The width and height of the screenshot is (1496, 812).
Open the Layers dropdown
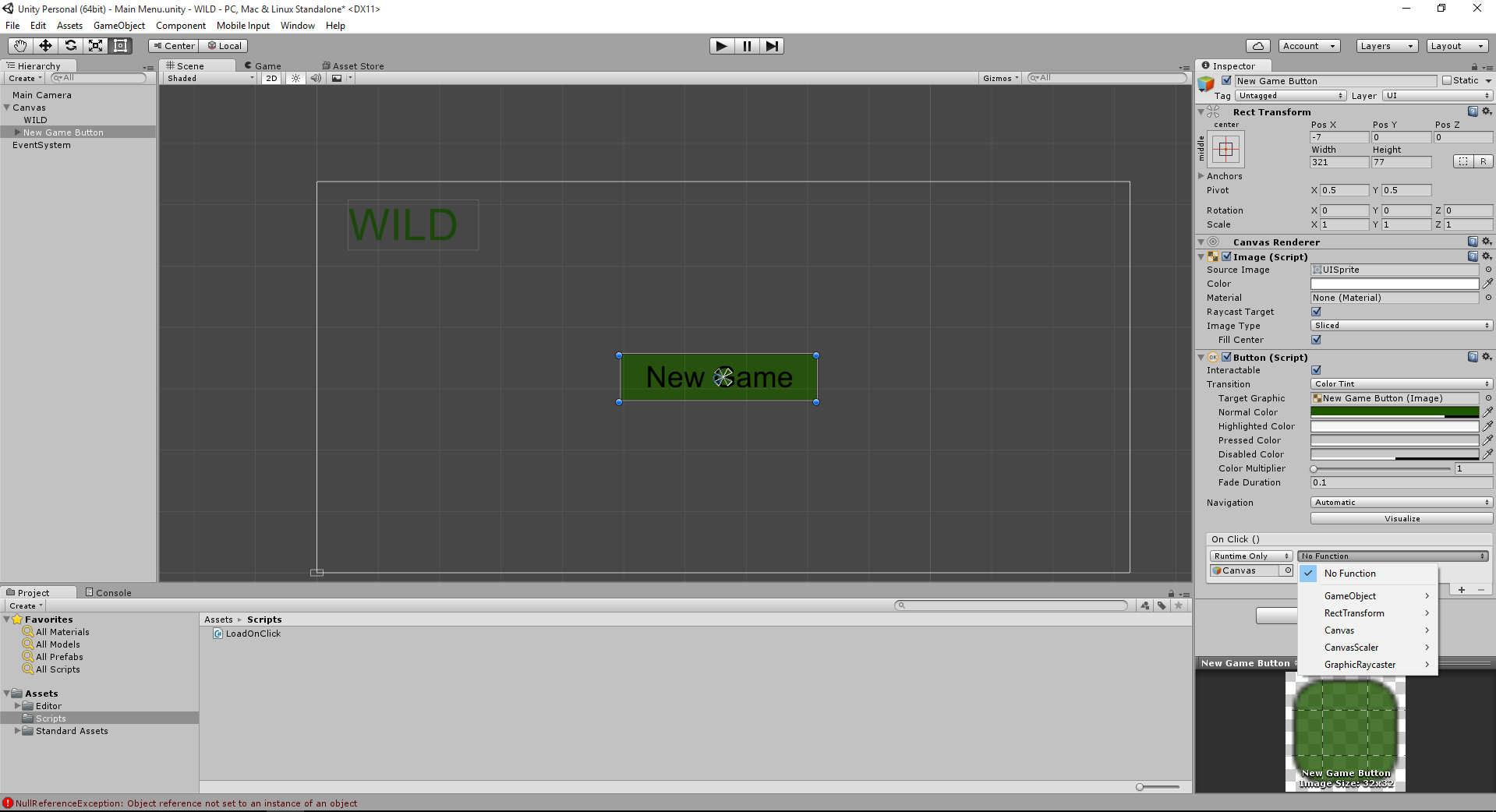tap(1386, 46)
